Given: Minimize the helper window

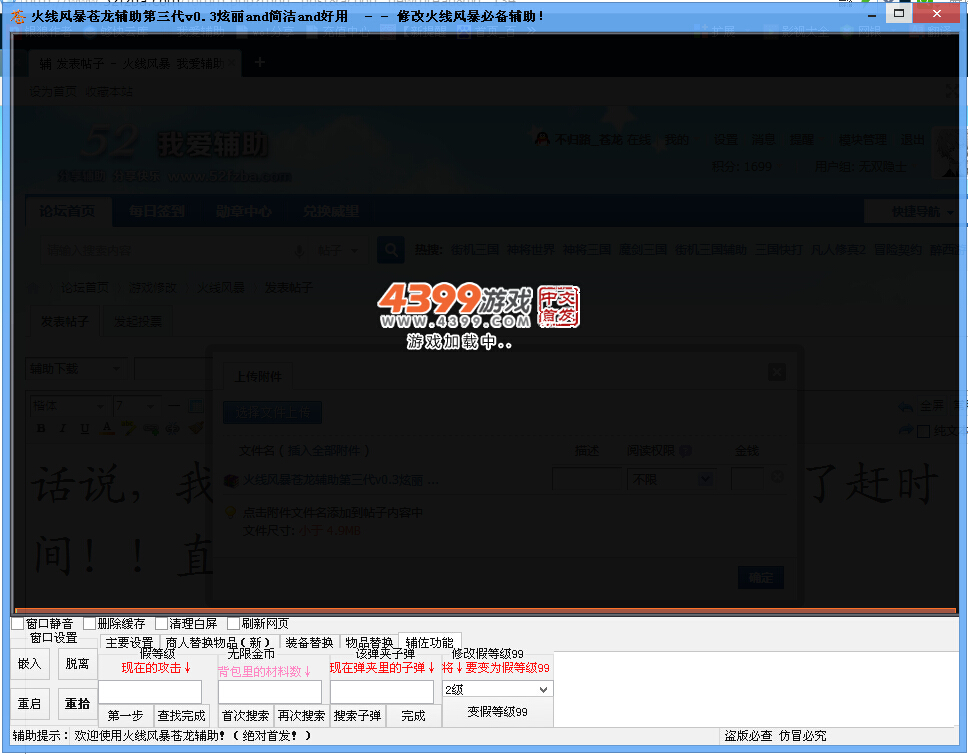Looking at the screenshot, I should 872,15.
